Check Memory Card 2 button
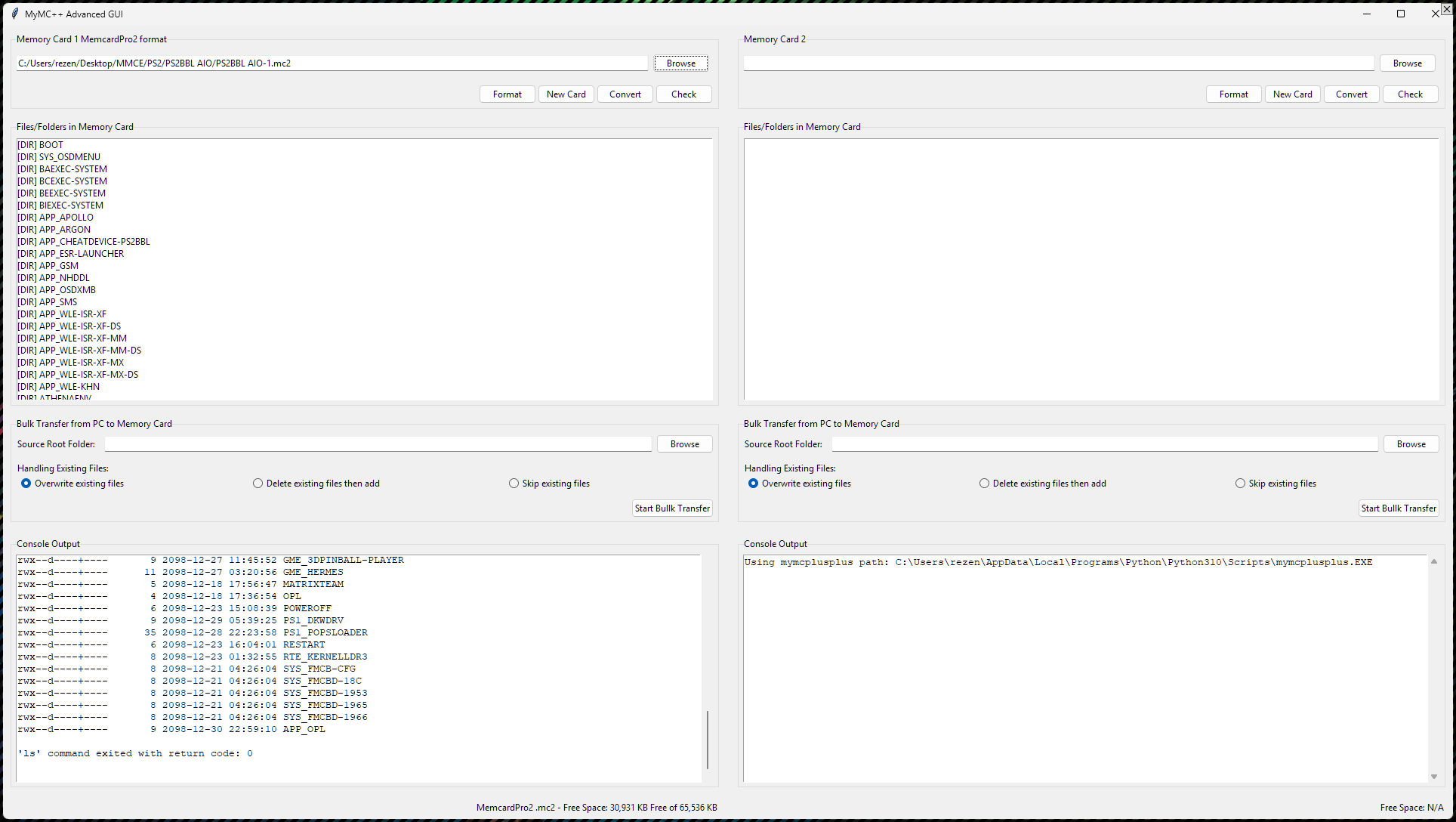The width and height of the screenshot is (1456, 822). click(1409, 94)
